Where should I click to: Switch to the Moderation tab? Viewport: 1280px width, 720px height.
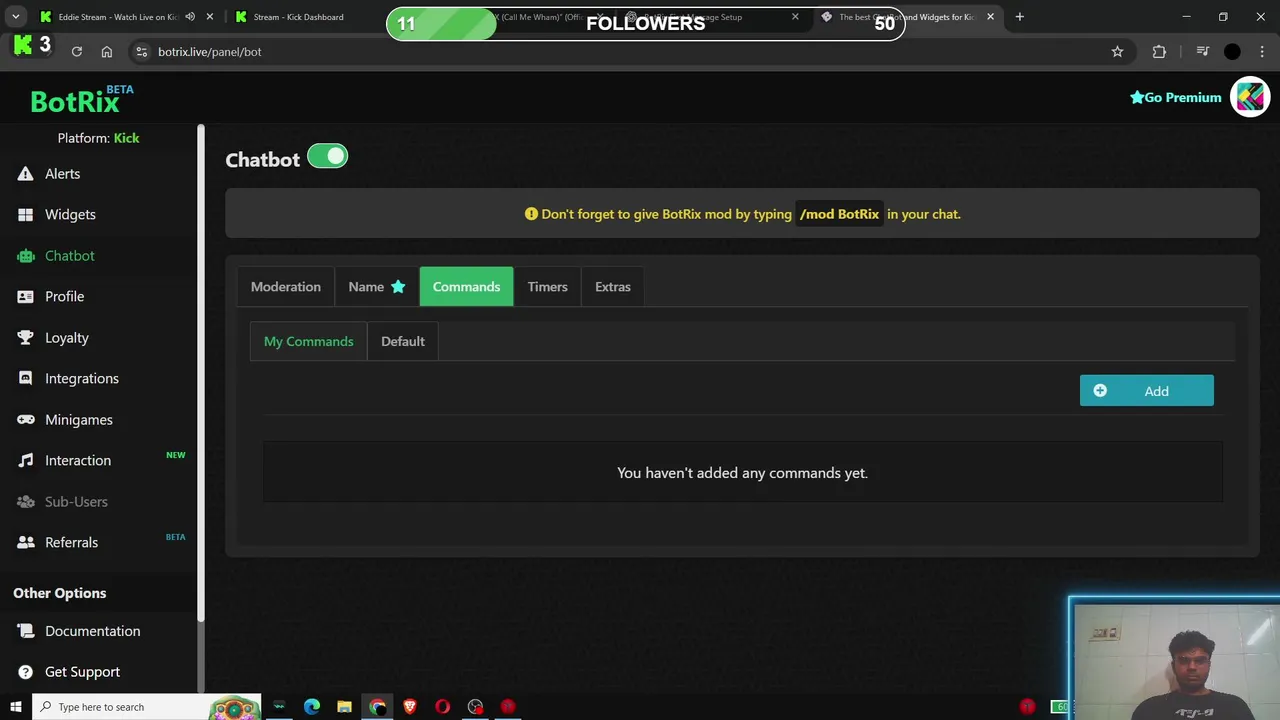click(286, 287)
